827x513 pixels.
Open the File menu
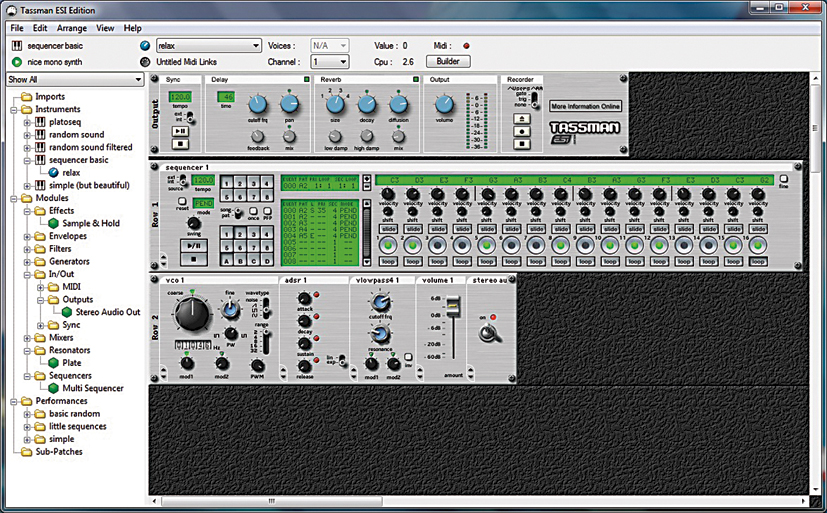[17, 28]
